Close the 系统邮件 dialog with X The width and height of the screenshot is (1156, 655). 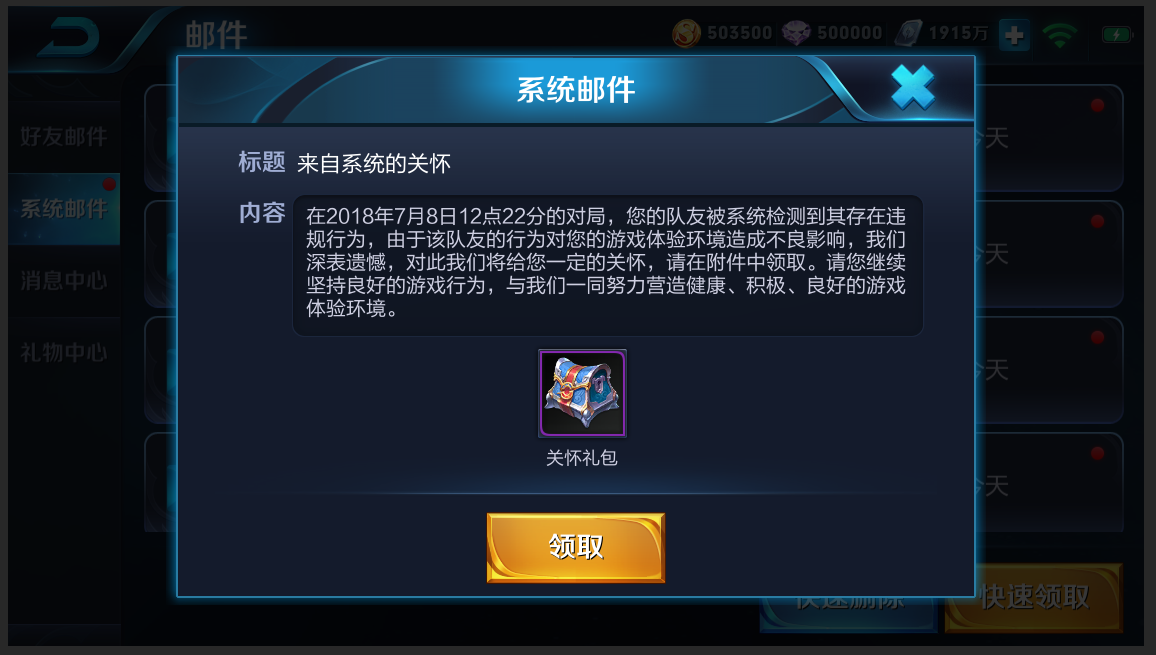913,87
